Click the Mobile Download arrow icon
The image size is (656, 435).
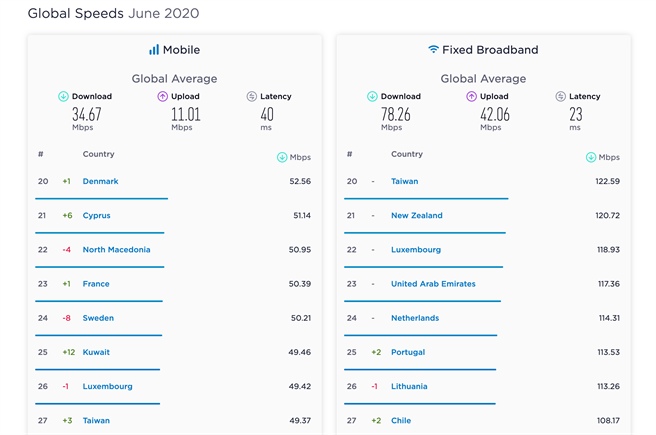(x=63, y=97)
